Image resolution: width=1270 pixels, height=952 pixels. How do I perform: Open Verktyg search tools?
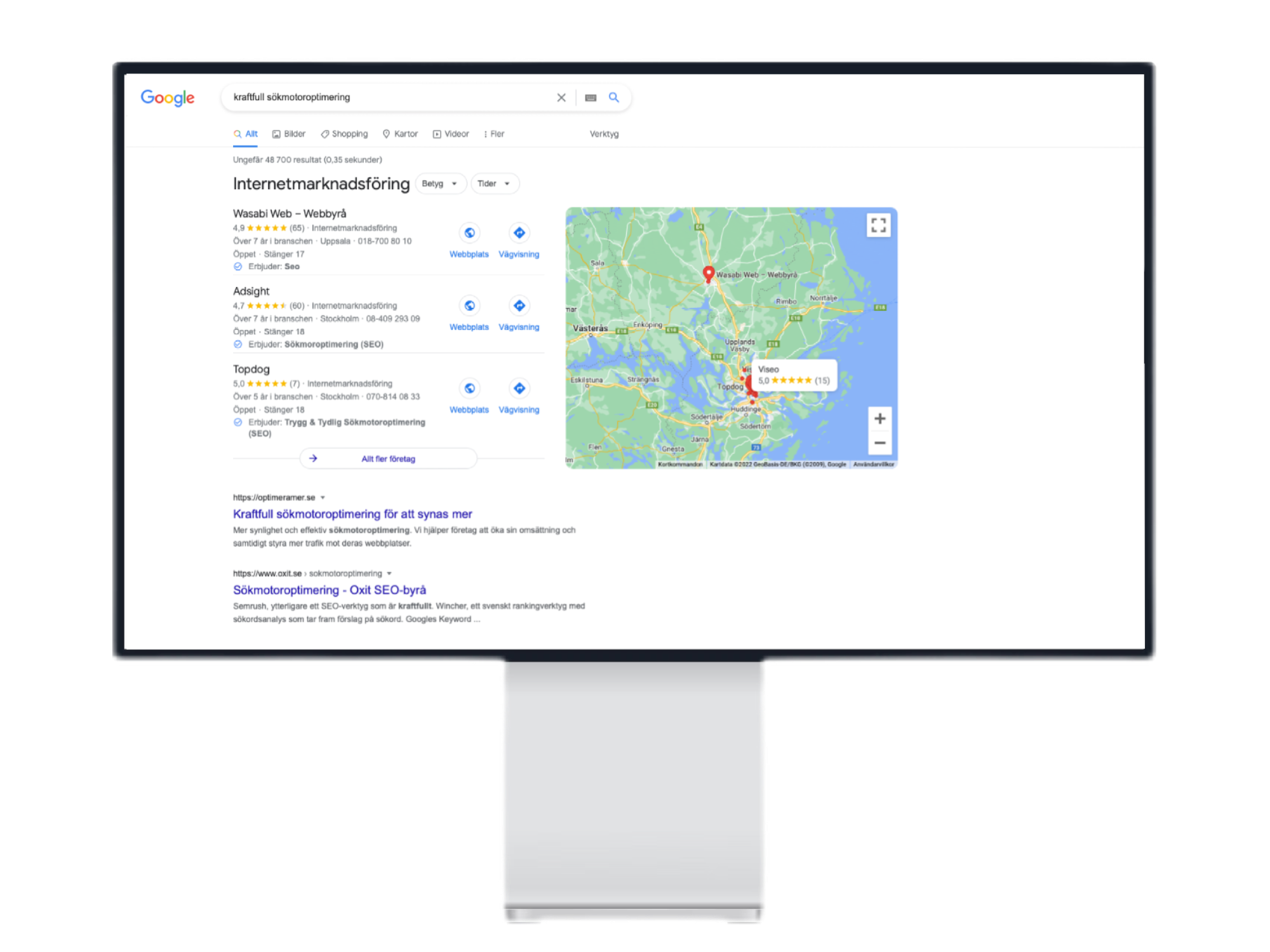(604, 134)
